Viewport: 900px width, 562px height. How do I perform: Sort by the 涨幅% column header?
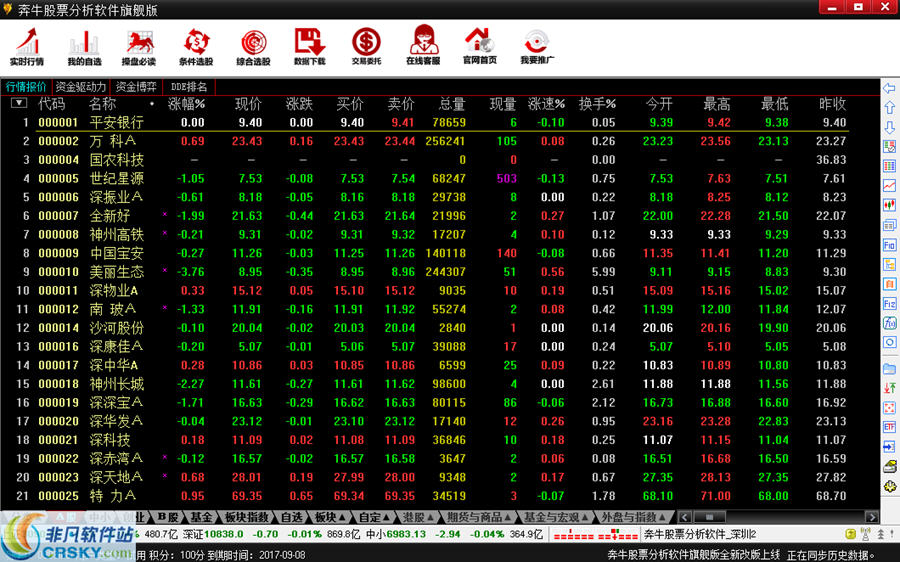186,104
